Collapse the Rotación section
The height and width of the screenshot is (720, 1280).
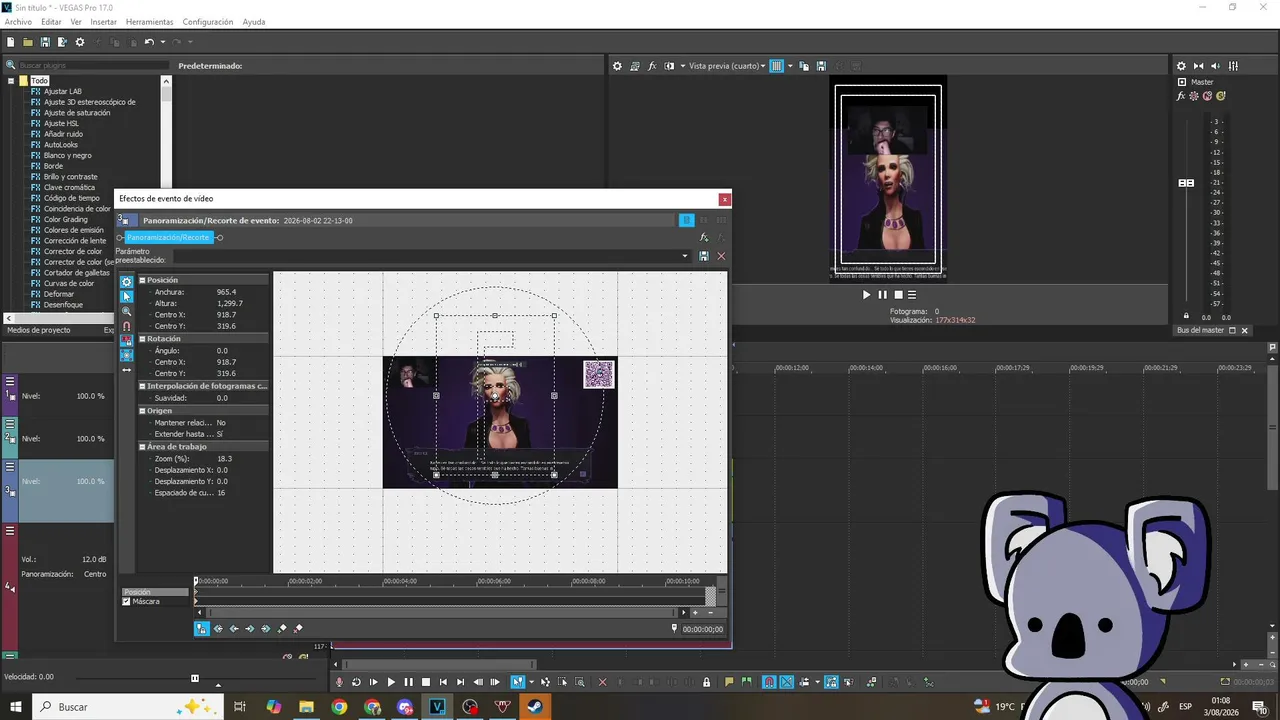[143, 339]
